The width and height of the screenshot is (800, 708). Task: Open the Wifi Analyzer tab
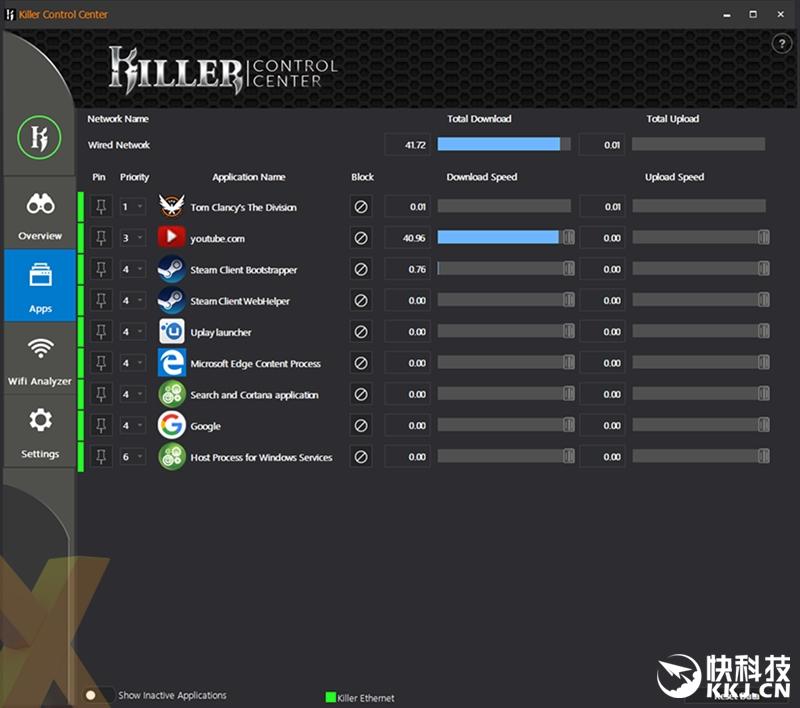click(40, 359)
